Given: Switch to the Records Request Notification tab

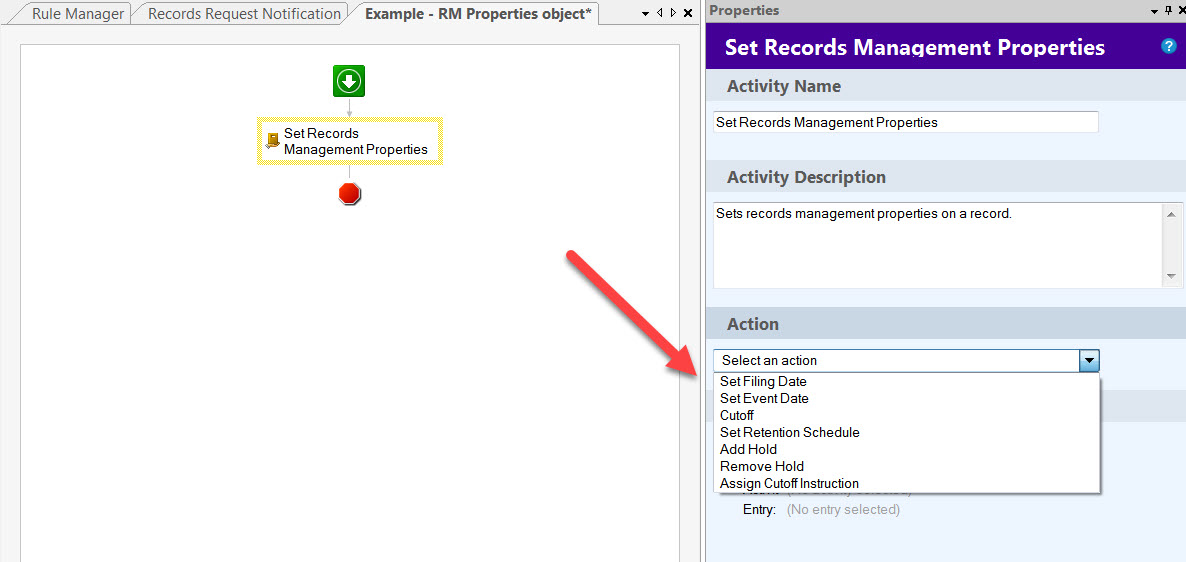Looking at the screenshot, I should point(244,14).
